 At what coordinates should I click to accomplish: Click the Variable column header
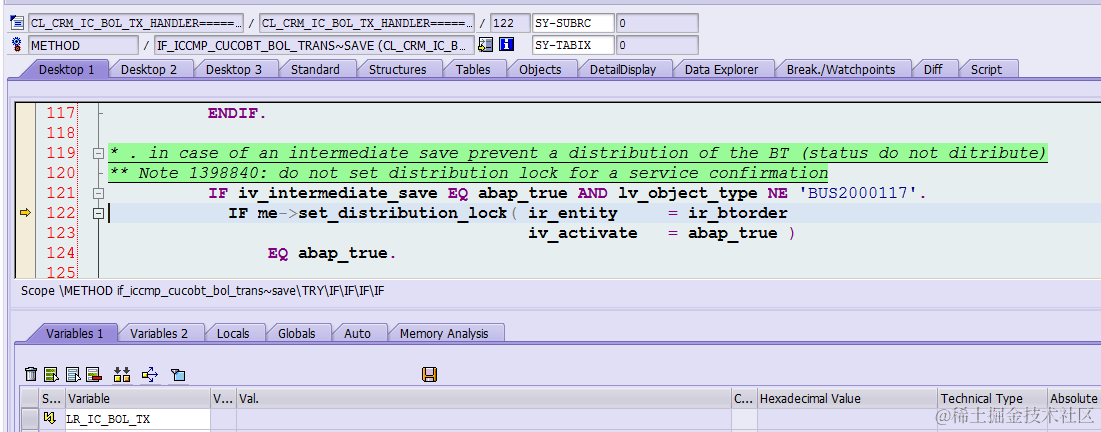pyautogui.click(x=138, y=398)
